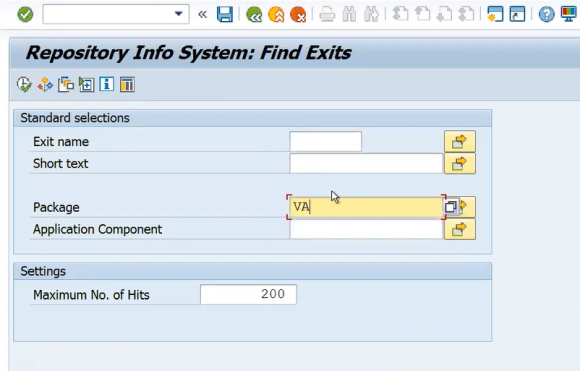580x371 pixels.
Task: Open multiple selection for Short text
Action: pyautogui.click(x=460, y=163)
